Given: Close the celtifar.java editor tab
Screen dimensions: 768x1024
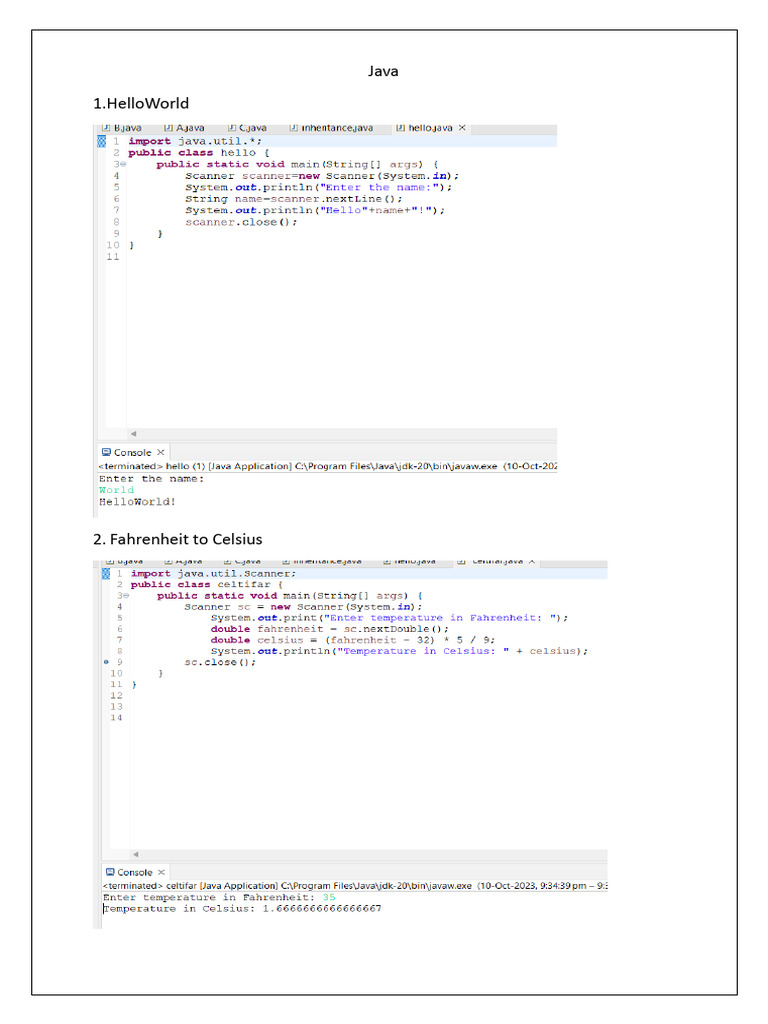Looking at the screenshot, I should point(531,562).
